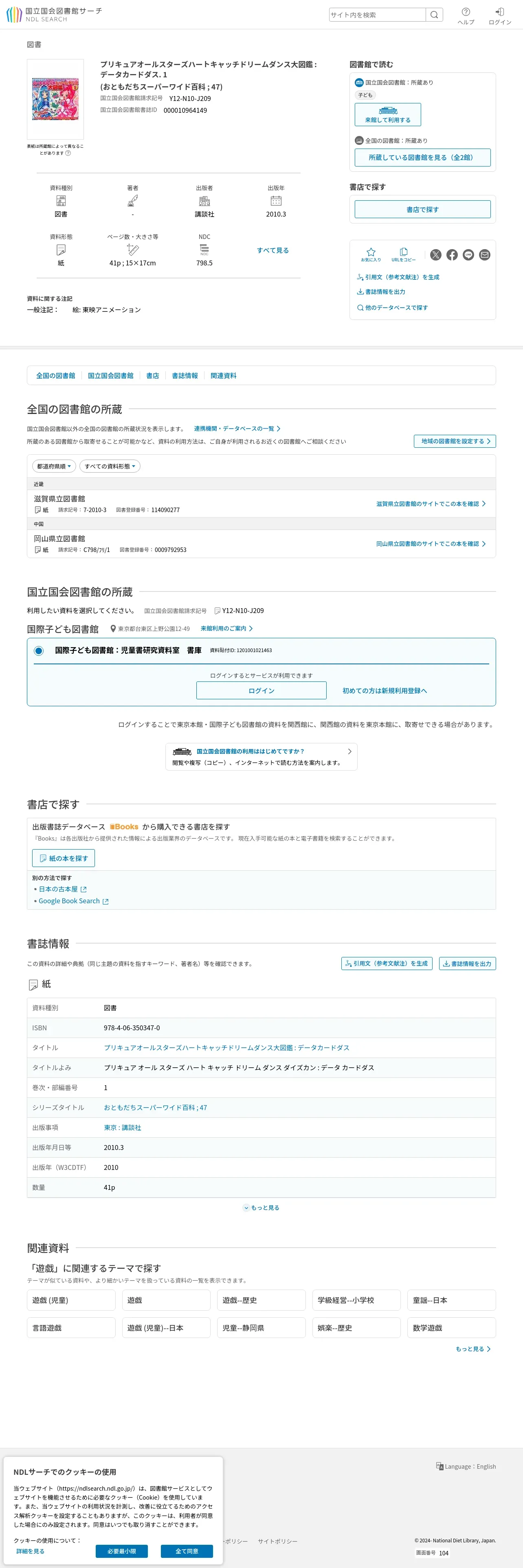Open 日本の古本屋 external link
Viewport: 523px width, 1568px height.
(63, 889)
